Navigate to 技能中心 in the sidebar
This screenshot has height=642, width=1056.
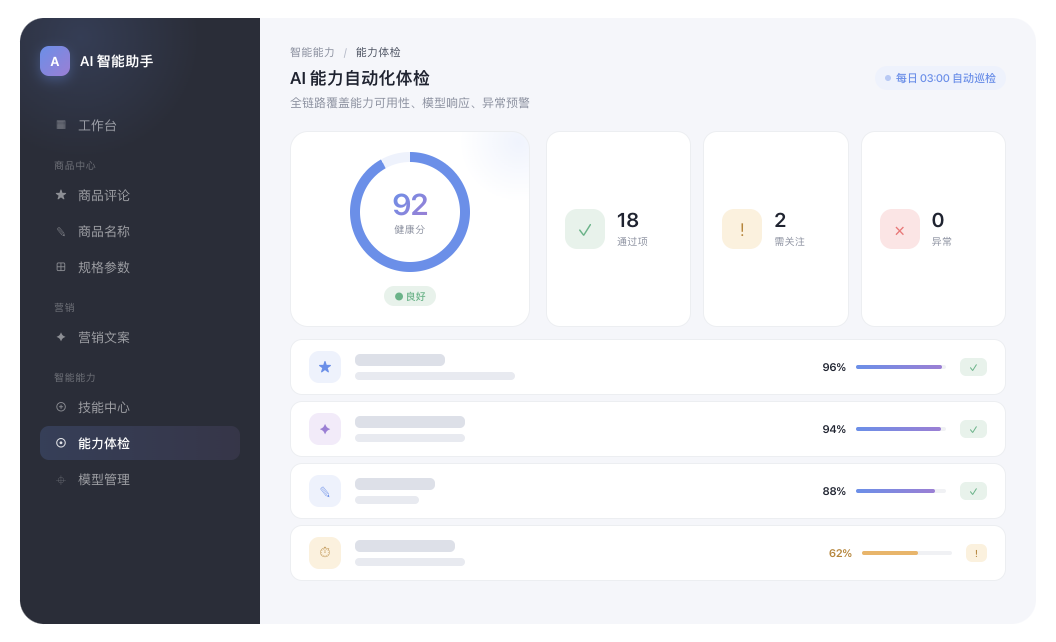[140, 408]
